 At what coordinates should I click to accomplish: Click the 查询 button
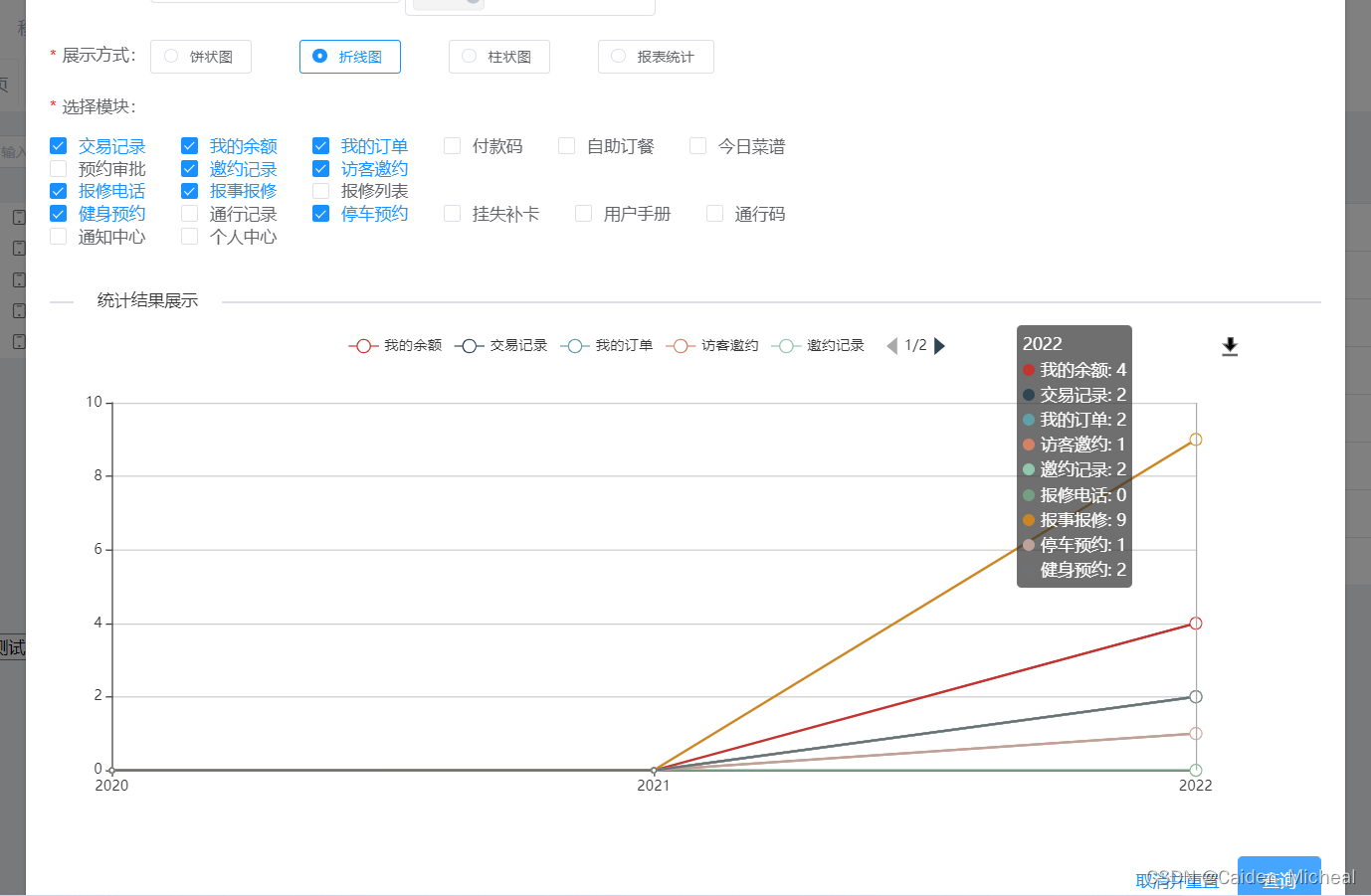pyautogui.click(x=1279, y=877)
